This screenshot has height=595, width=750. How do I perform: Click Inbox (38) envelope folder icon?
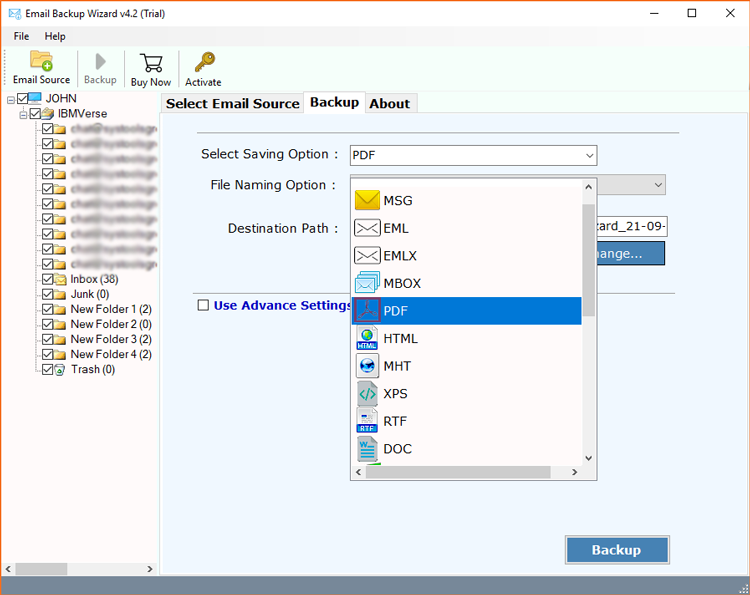click(60, 279)
